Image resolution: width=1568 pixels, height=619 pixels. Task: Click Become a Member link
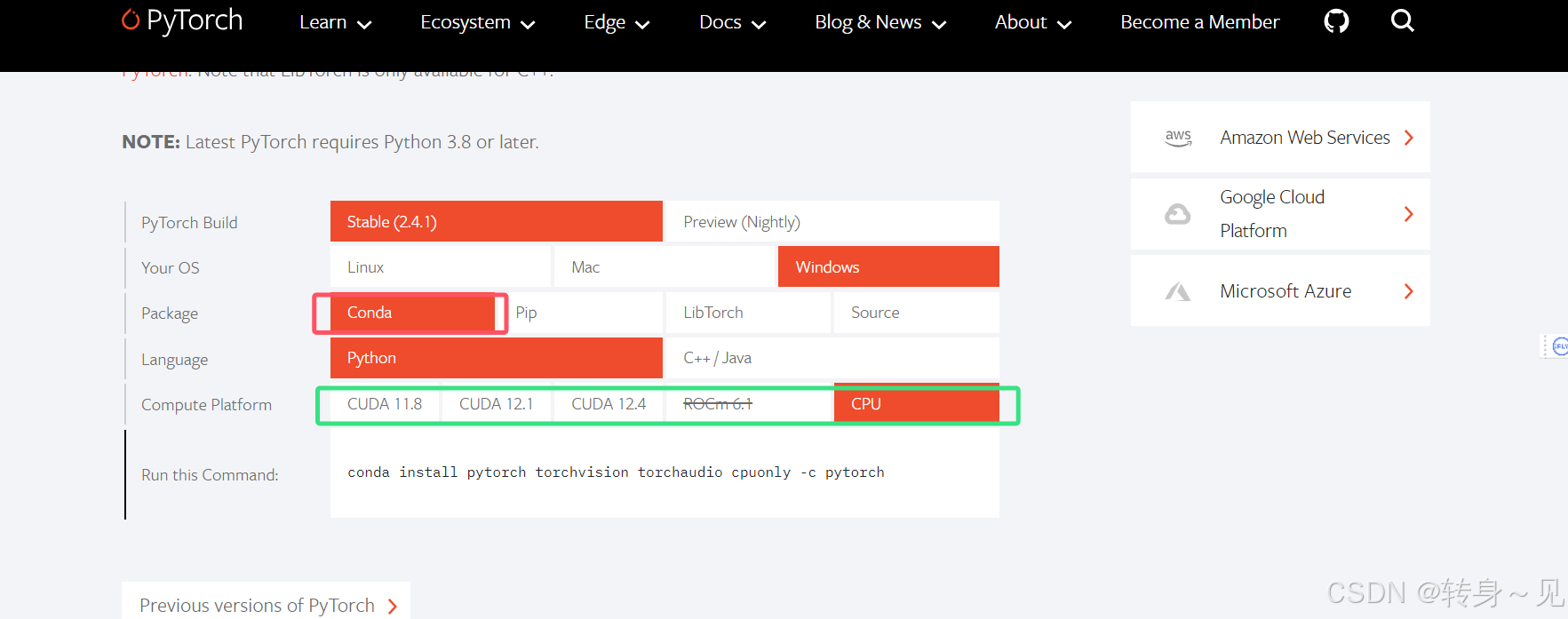pyautogui.click(x=1199, y=22)
